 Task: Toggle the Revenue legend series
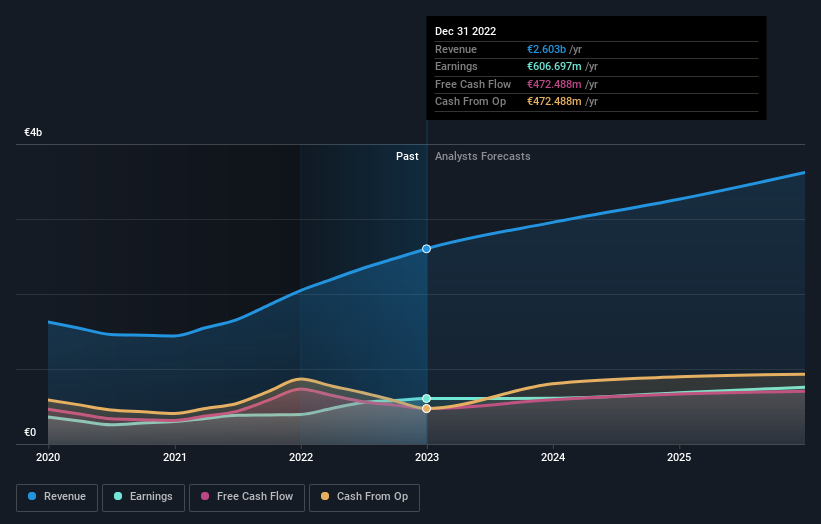point(57,497)
